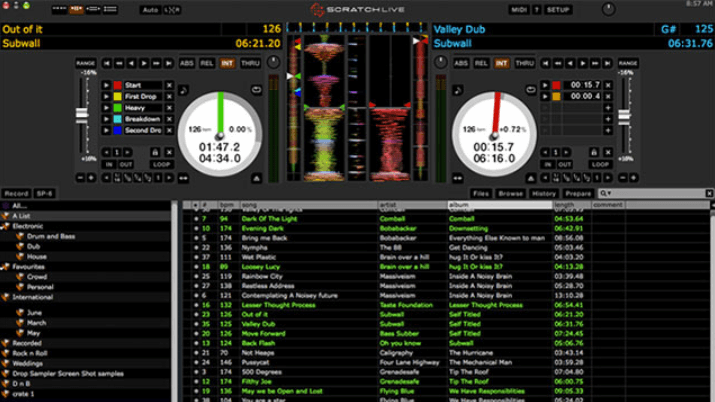This screenshot has width=715, height=402.
Task: Add cue point in first empty right slot
Action: 608,108
